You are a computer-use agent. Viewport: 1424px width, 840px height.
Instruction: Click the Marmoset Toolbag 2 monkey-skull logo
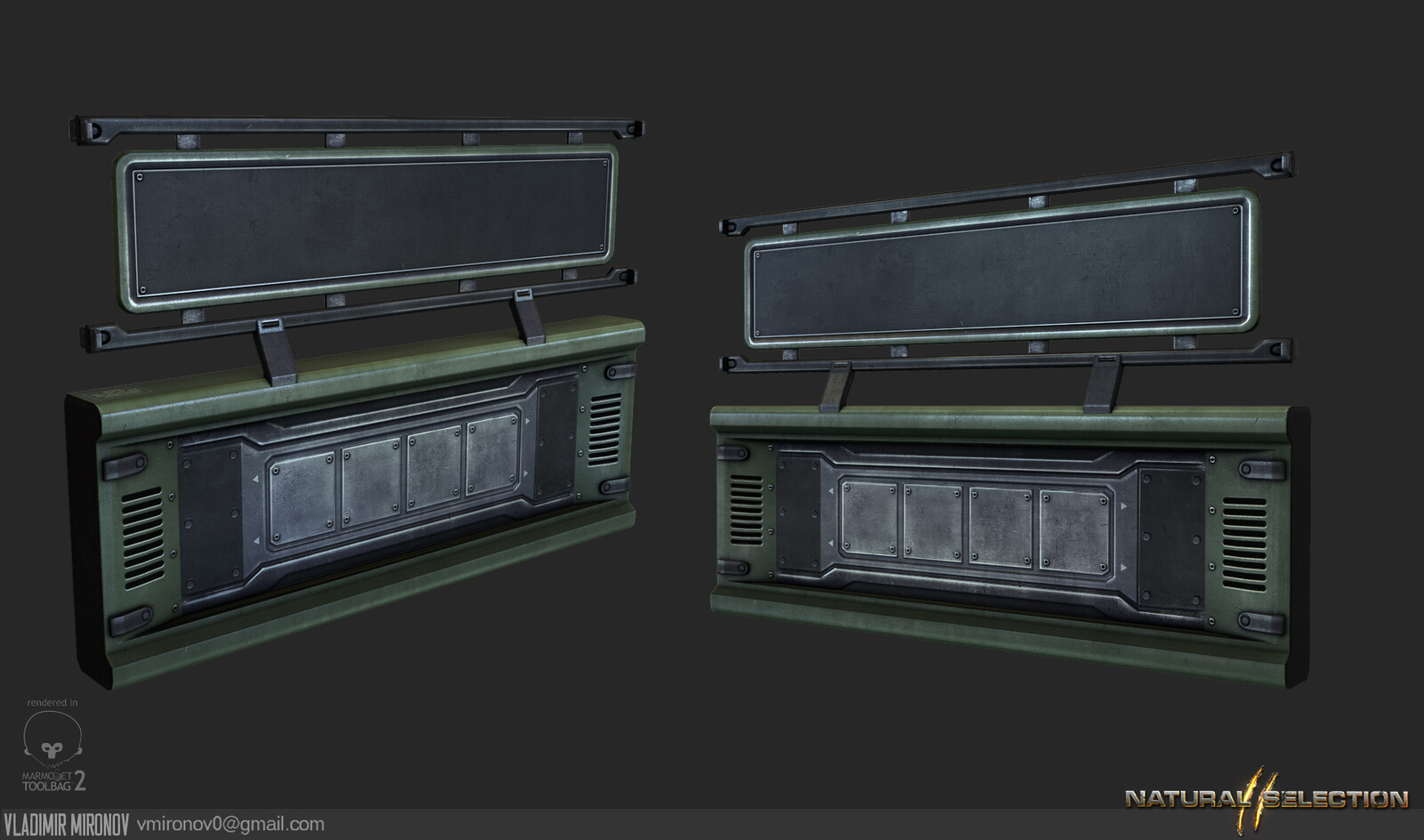click(x=53, y=739)
